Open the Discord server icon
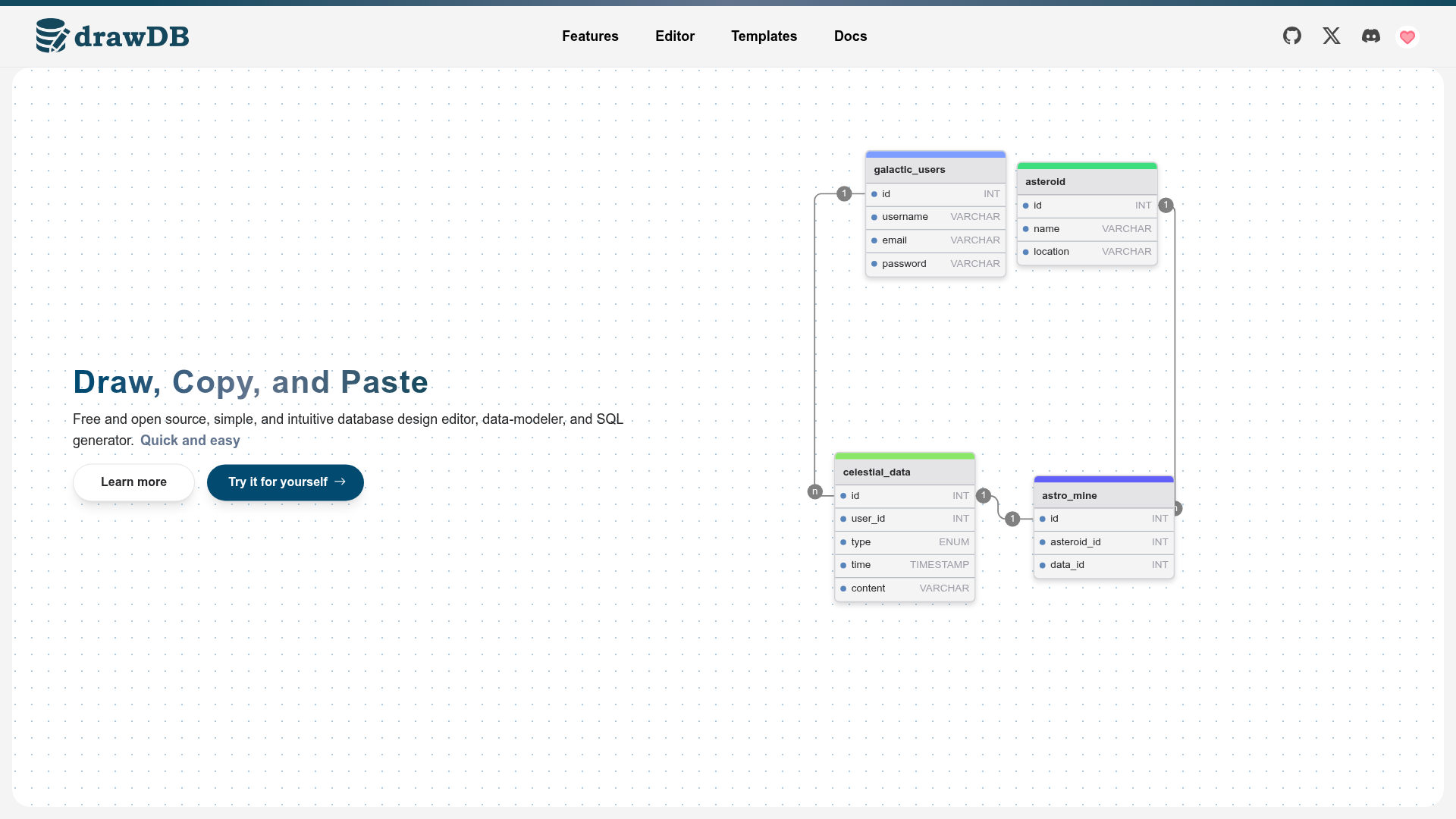The width and height of the screenshot is (1456, 819). pos(1371,36)
